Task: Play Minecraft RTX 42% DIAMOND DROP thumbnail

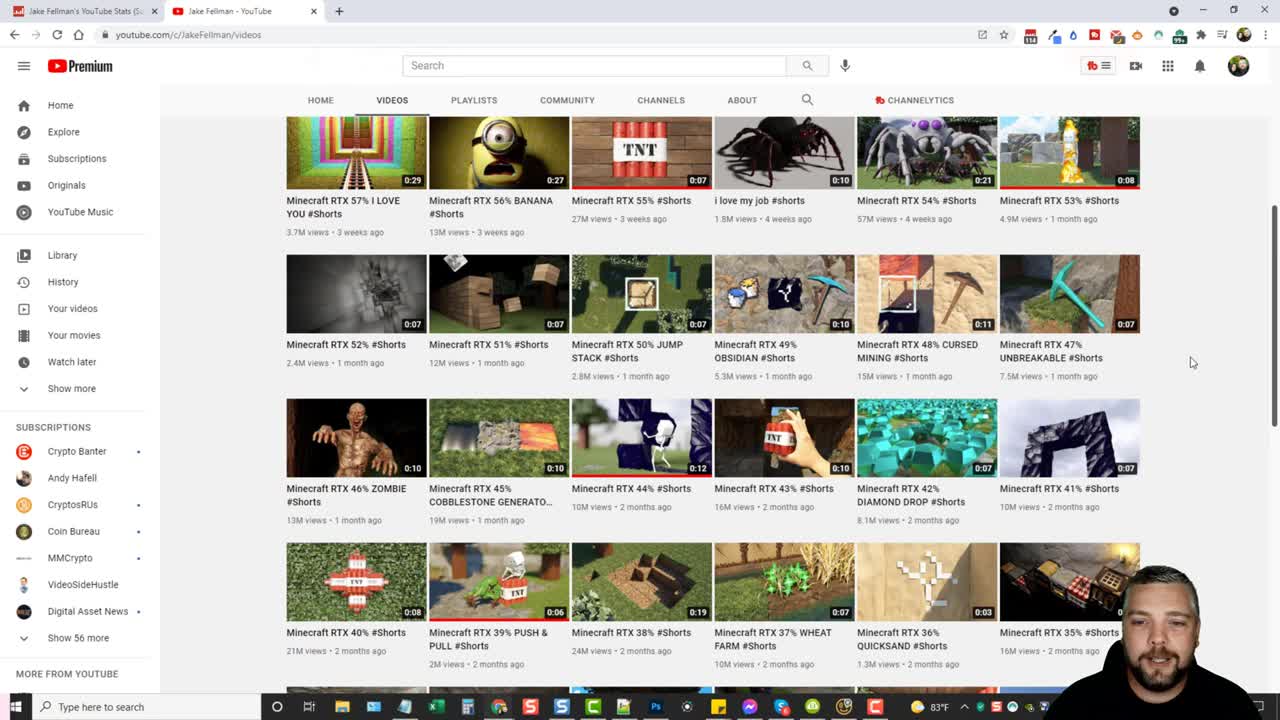Action: tap(927, 438)
